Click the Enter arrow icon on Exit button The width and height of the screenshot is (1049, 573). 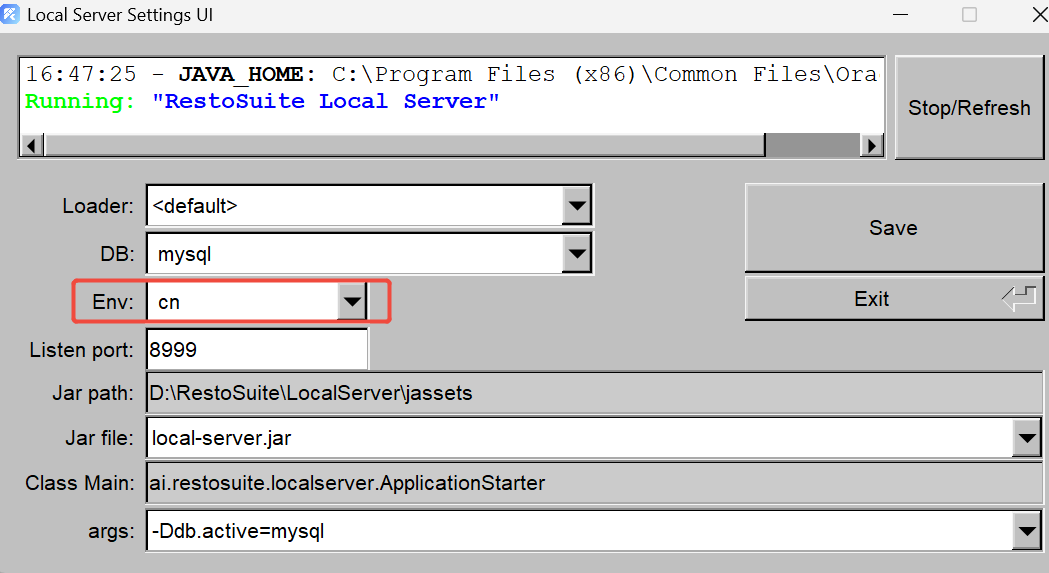click(1019, 299)
